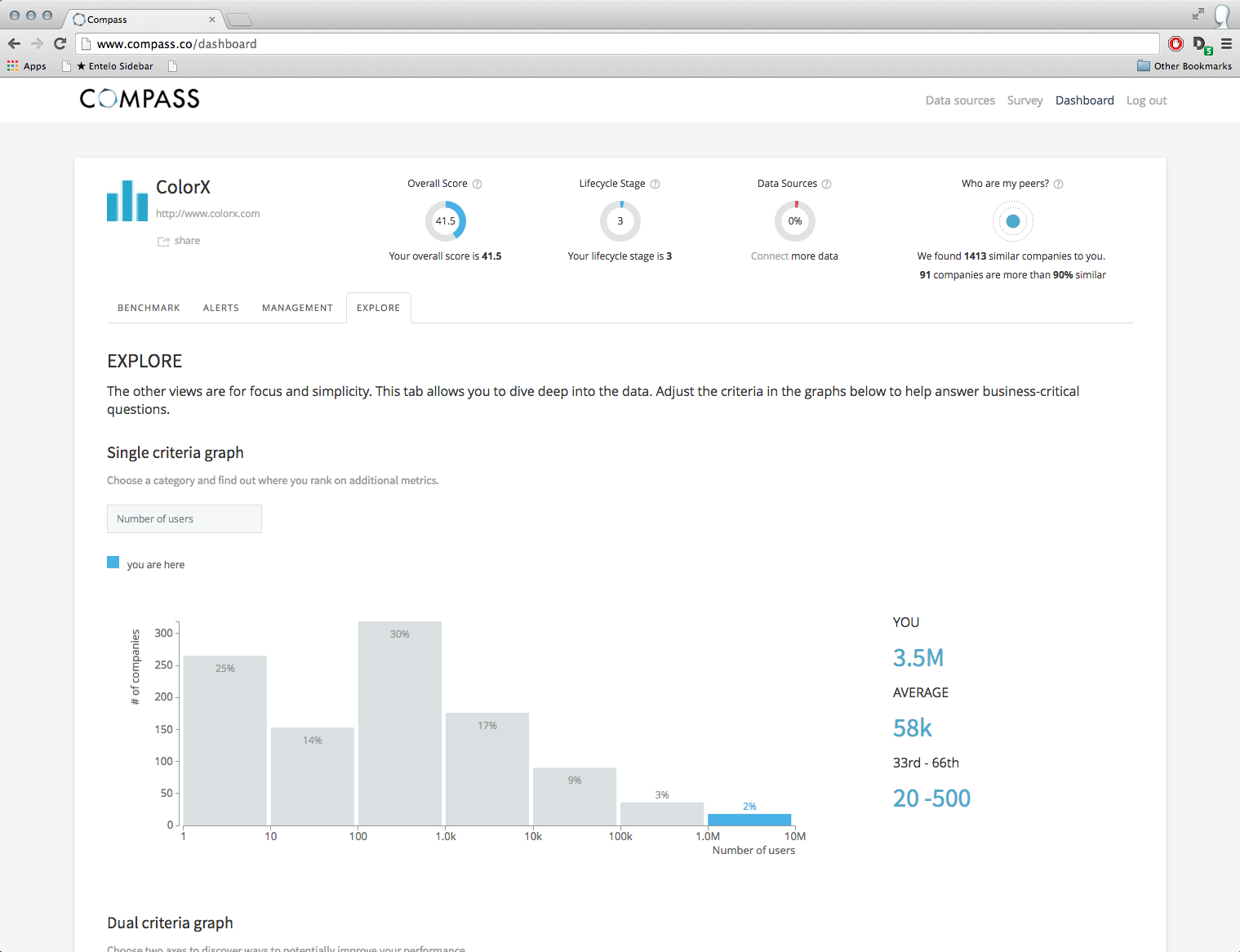Reload the Compass dashboard page
1240x952 pixels.
(60, 43)
